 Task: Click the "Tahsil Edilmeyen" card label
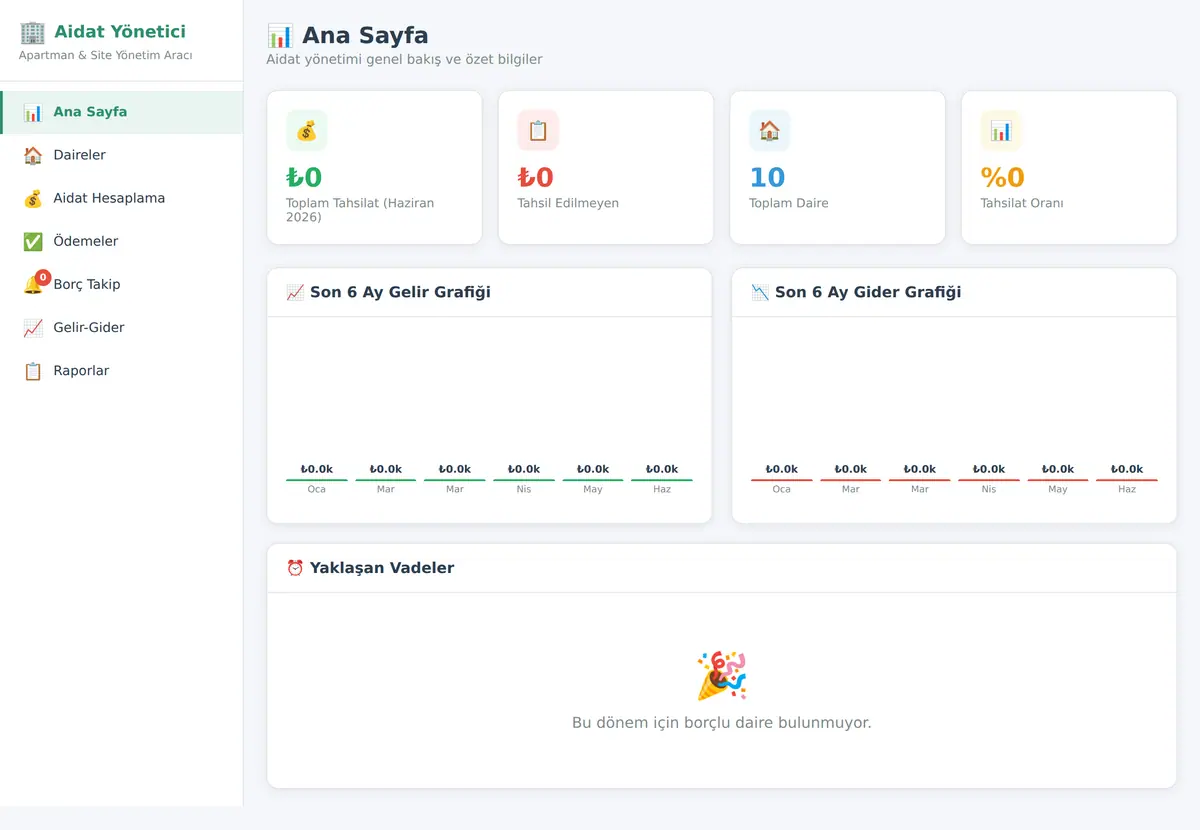(568, 203)
